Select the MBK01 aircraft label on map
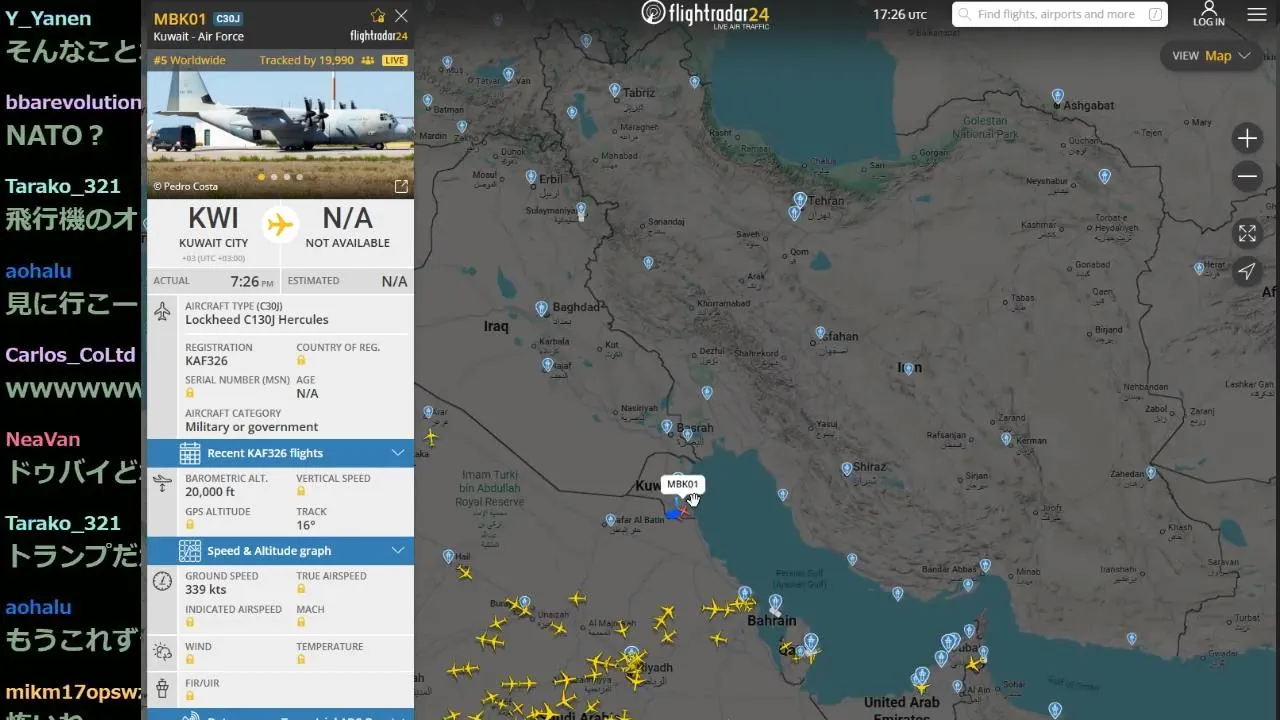Screen dimensions: 1280x720 pos(683,484)
